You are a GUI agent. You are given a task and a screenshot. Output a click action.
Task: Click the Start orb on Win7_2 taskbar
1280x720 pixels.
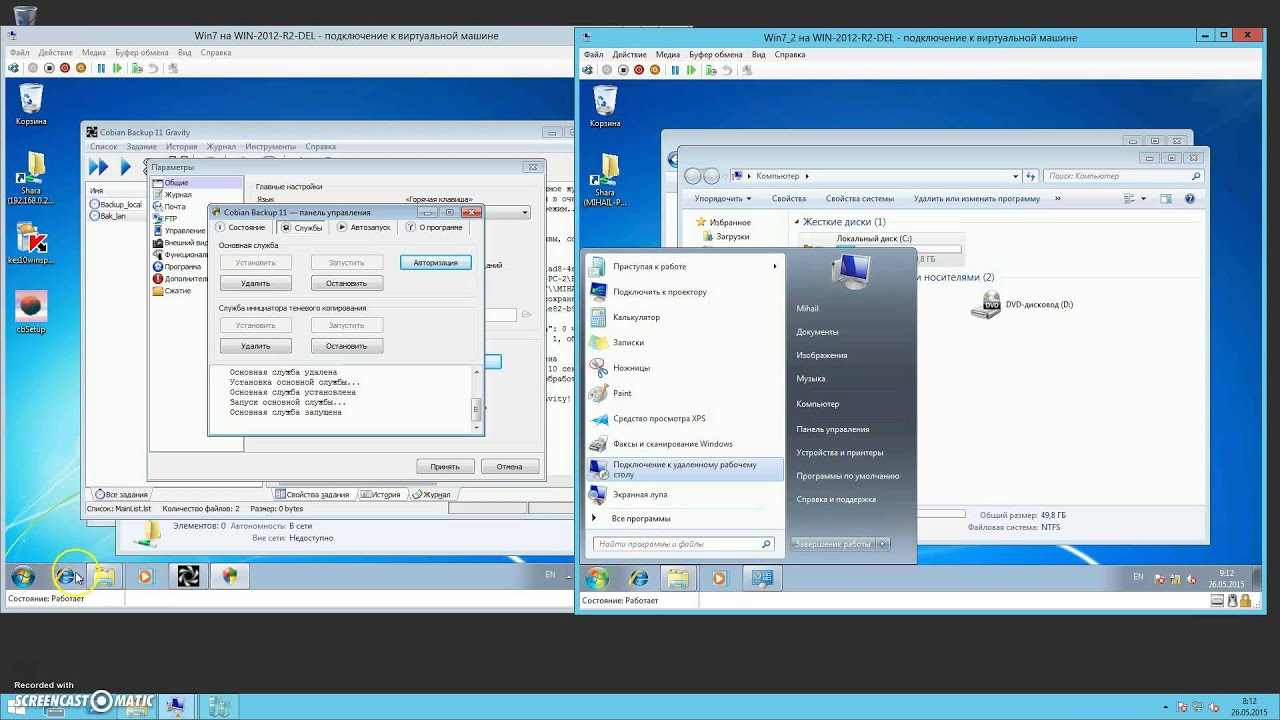click(597, 578)
